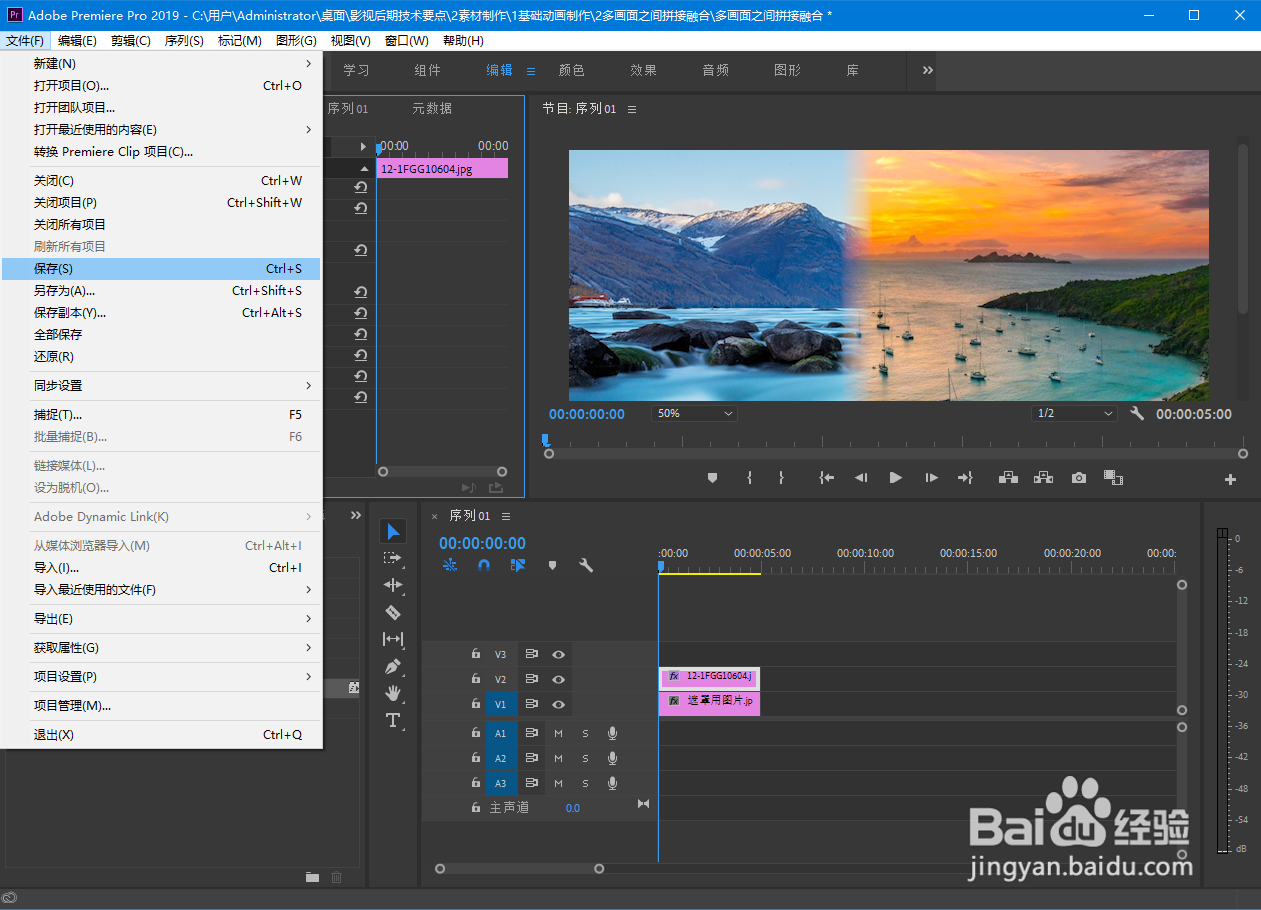Select the Selection arrow tool
The image size is (1261, 910).
(x=393, y=531)
